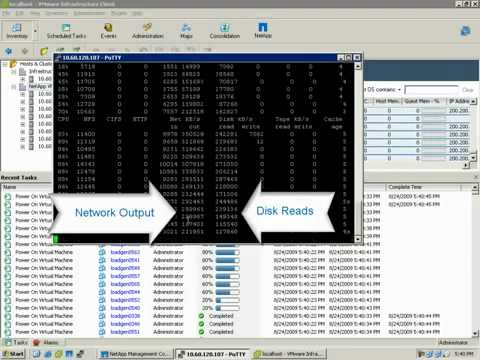Open the Maps view
The width and height of the screenshot is (480, 360).
pyautogui.click(x=186, y=31)
